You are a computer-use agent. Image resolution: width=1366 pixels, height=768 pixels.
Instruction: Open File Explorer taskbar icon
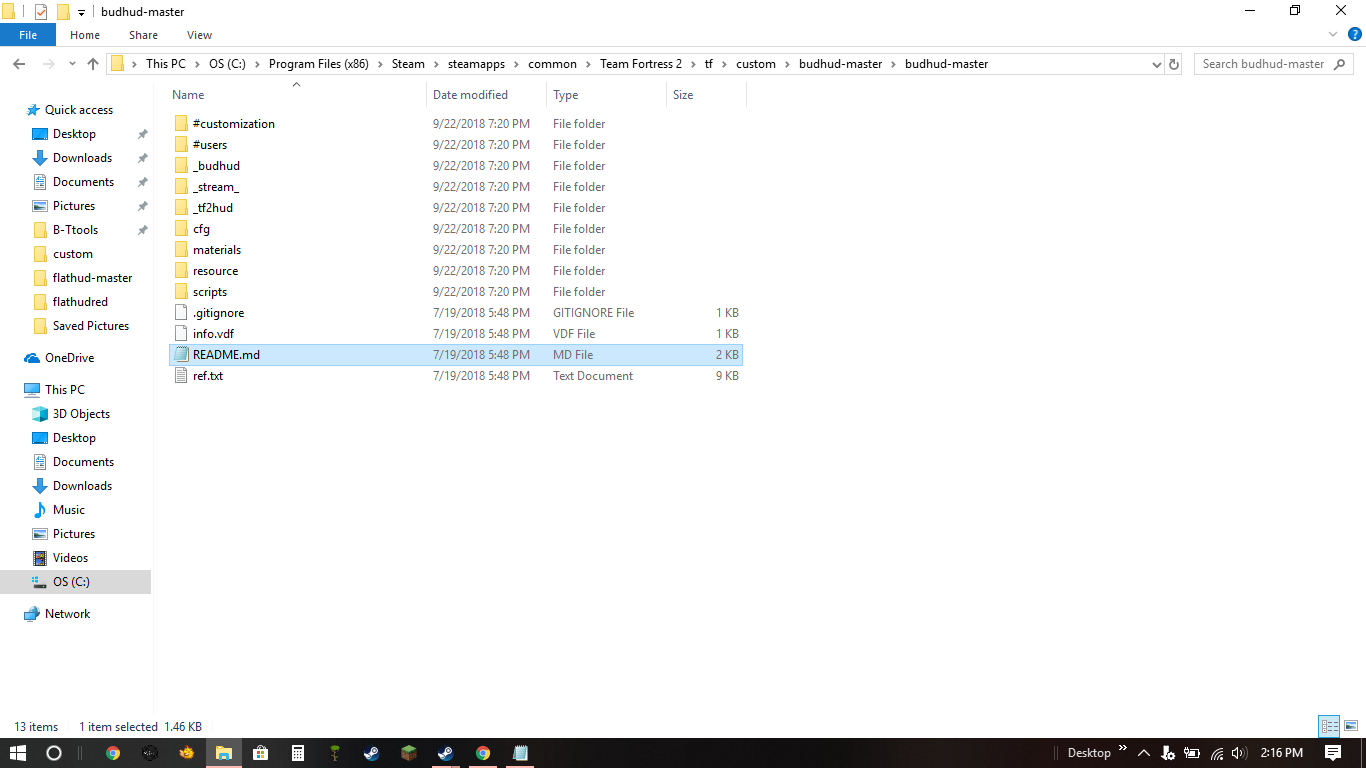(223, 753)
